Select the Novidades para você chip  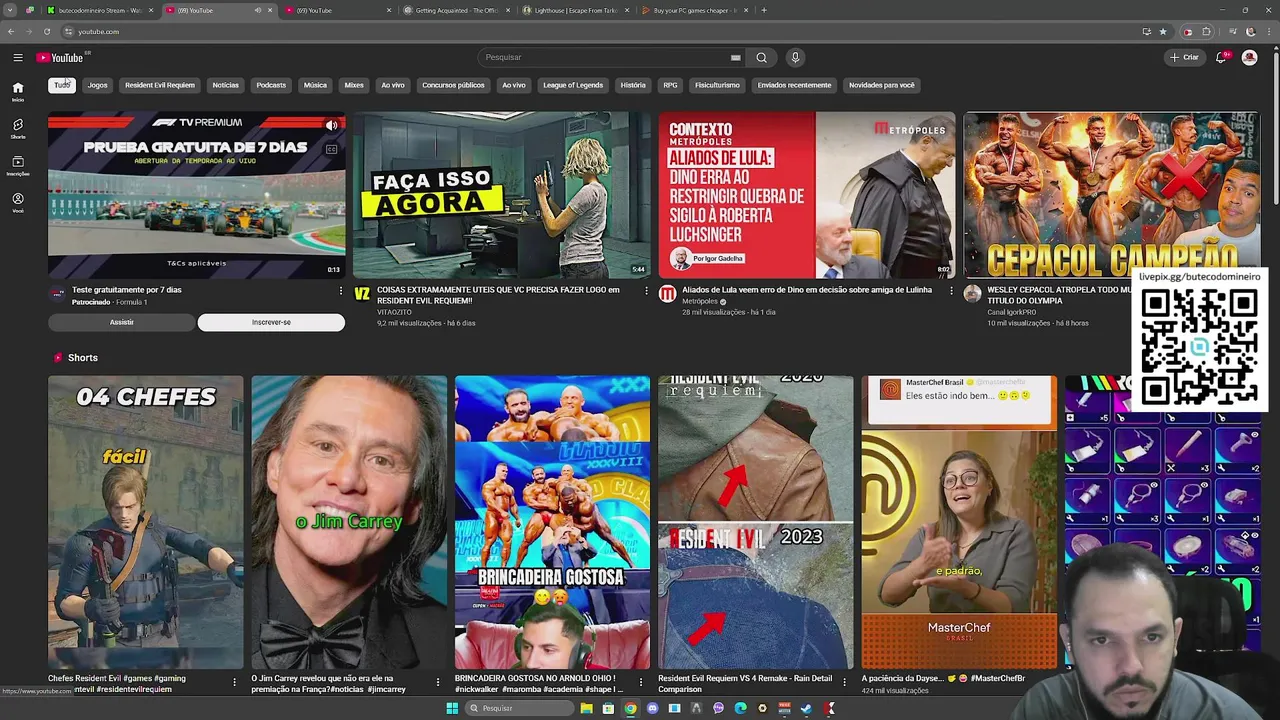coord(882,85)
